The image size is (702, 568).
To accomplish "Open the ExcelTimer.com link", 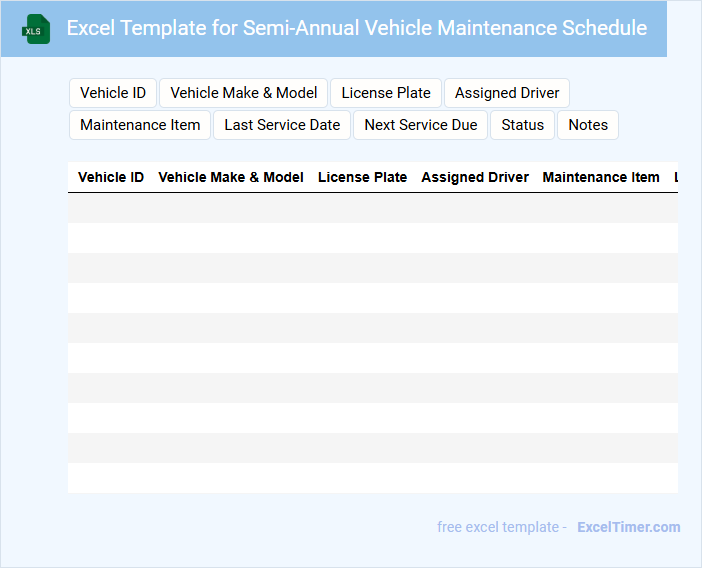I will pyautogui.click(x=628, y=527).
